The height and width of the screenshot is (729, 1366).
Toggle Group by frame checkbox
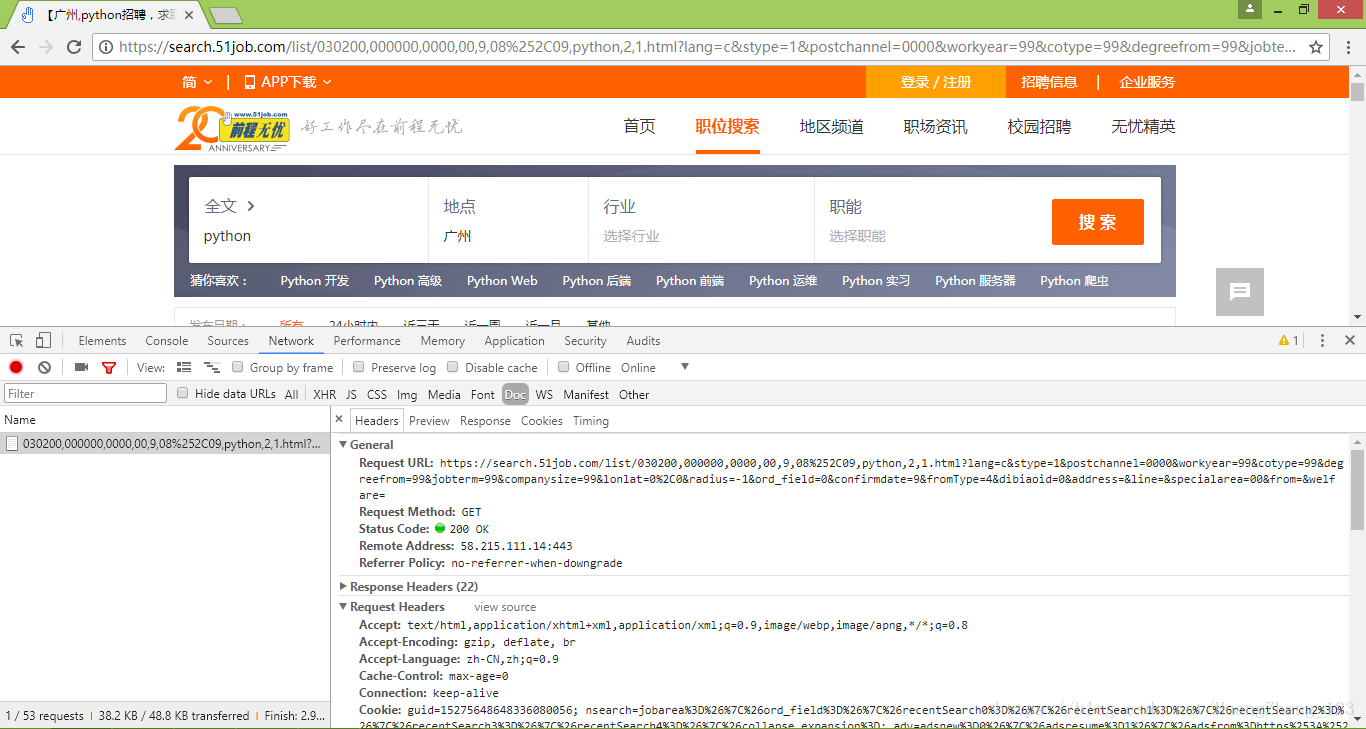(x=238, y=367)
